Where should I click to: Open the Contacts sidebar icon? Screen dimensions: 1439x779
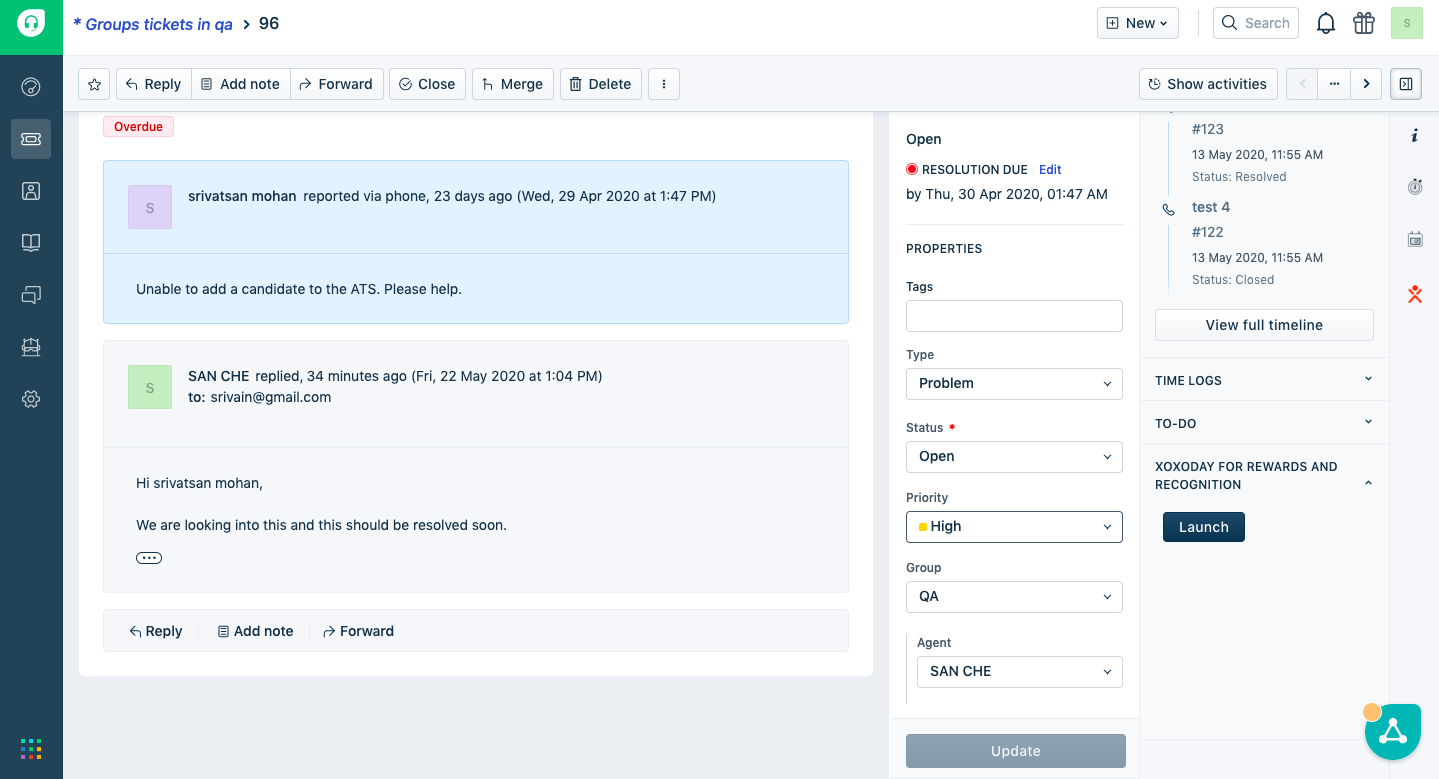[x=31, y=191]
